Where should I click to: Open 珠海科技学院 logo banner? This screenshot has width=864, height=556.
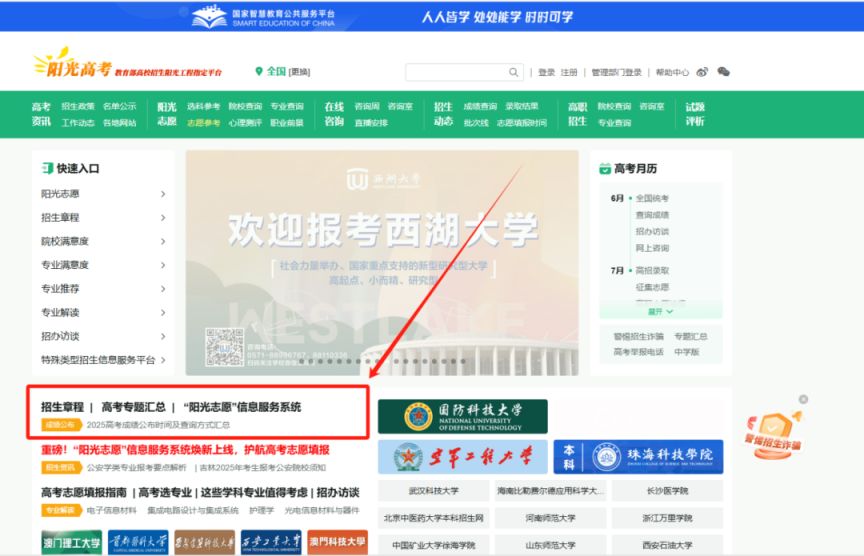click(638, 457)
